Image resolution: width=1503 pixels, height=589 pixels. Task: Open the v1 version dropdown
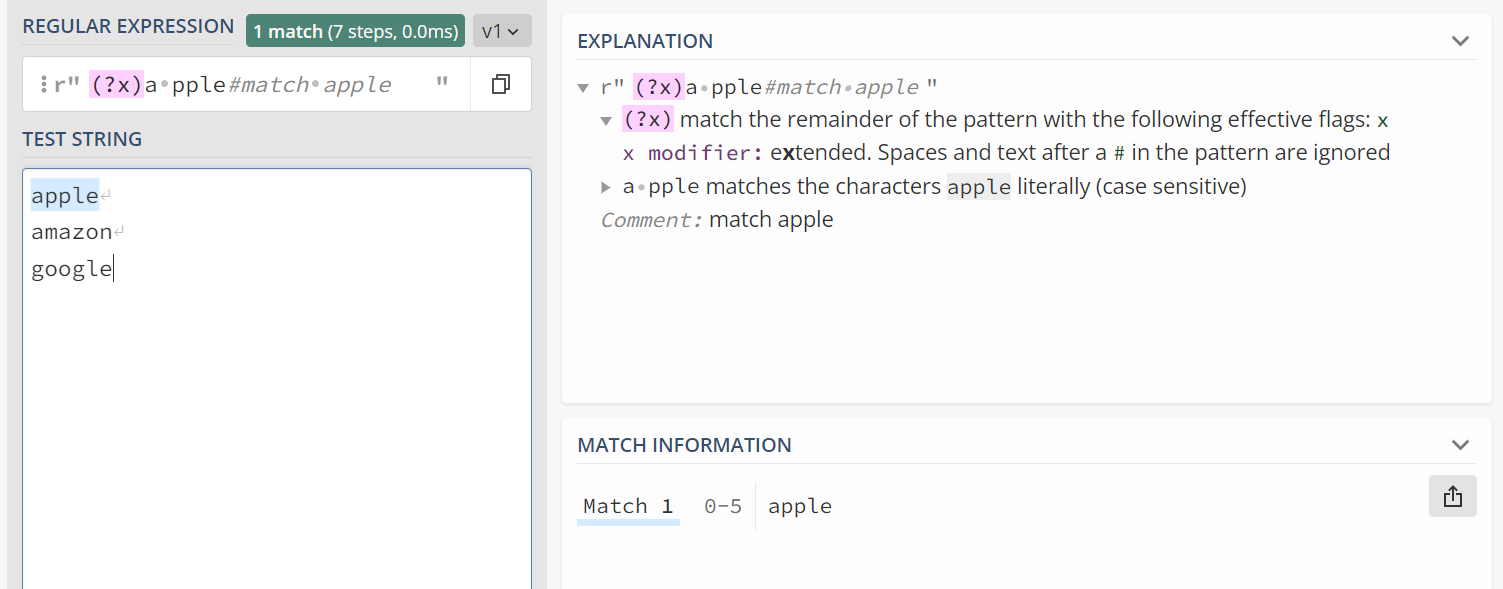pos(501,31)
